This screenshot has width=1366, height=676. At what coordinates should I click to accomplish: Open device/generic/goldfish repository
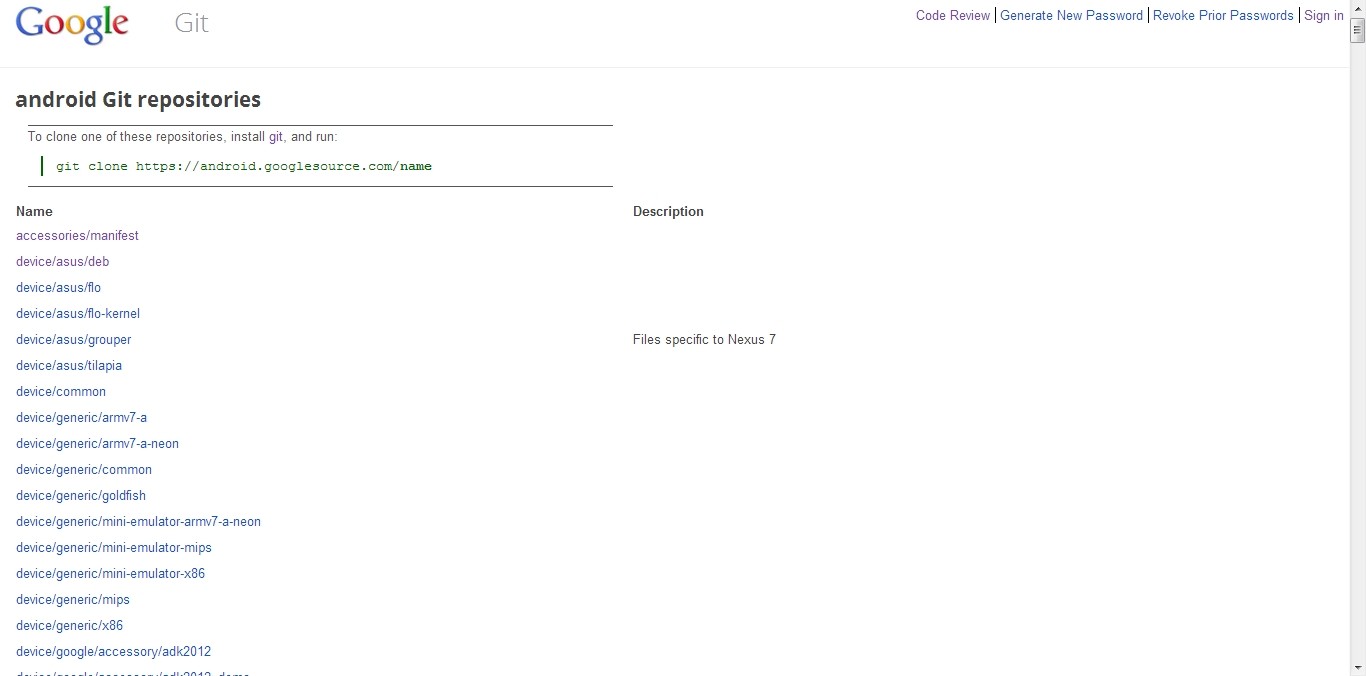tap(81, 496)
